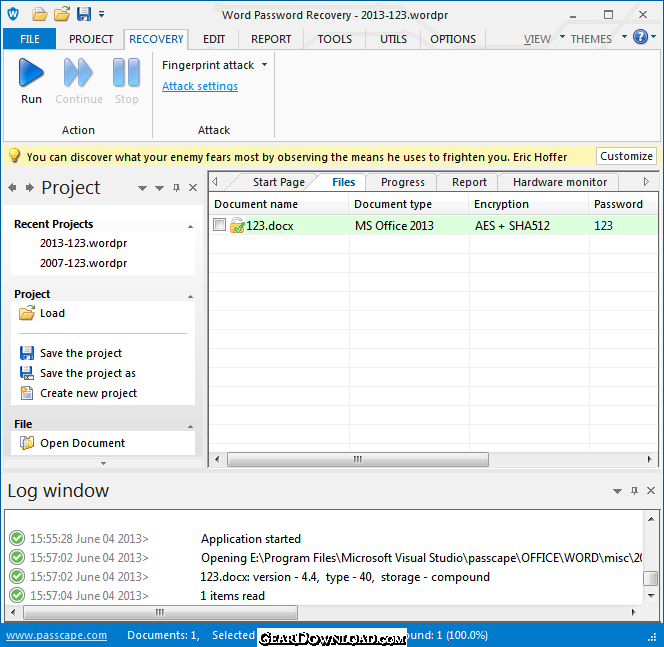Open the VIEW dropdown arrow
Screen dimensions: 664x647
point(562,37)
